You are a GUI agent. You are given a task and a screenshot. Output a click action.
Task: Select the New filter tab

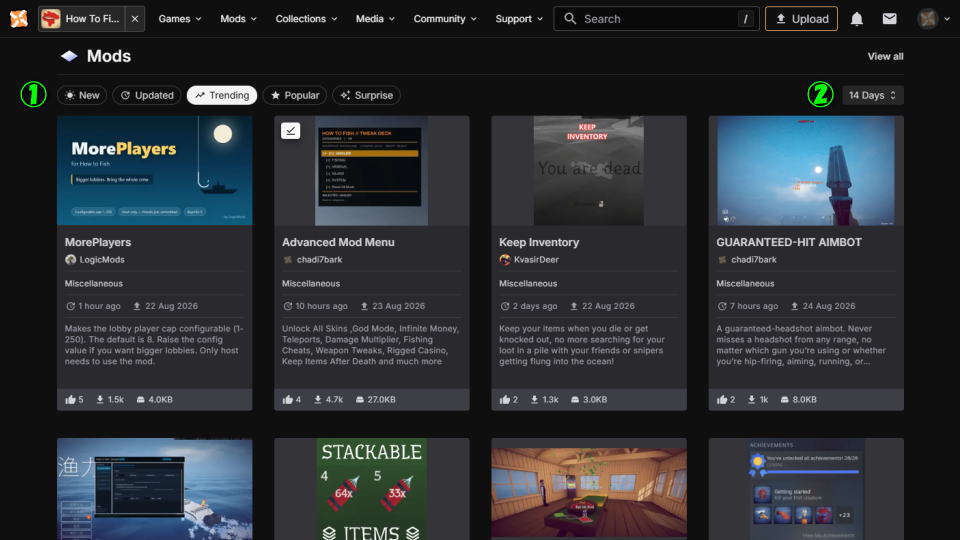click(82, 95)
